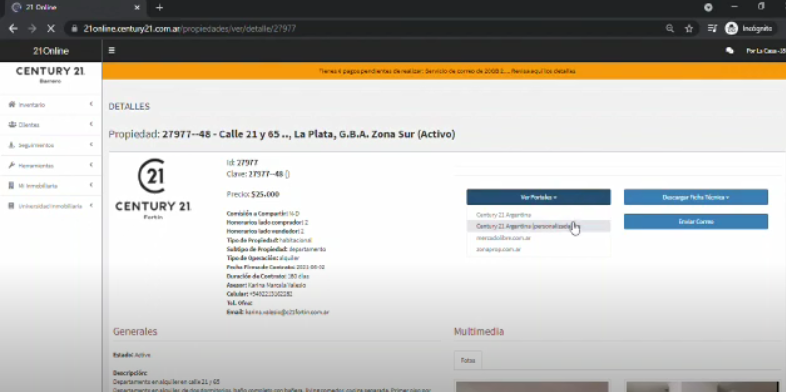
Task: Click the Generales section heading
Action: pos(135,331)
